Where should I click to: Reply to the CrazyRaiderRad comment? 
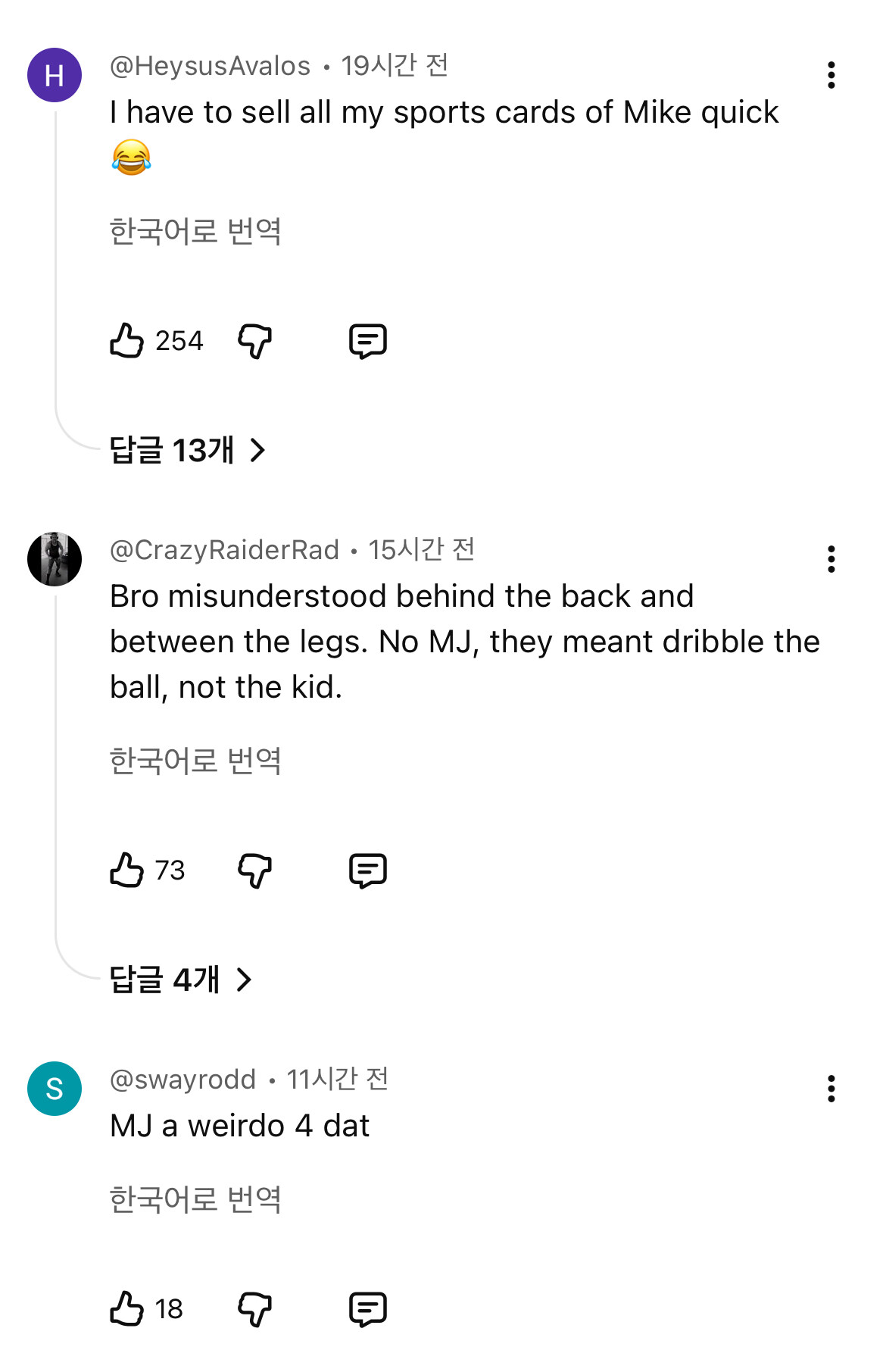coord(368,870)
